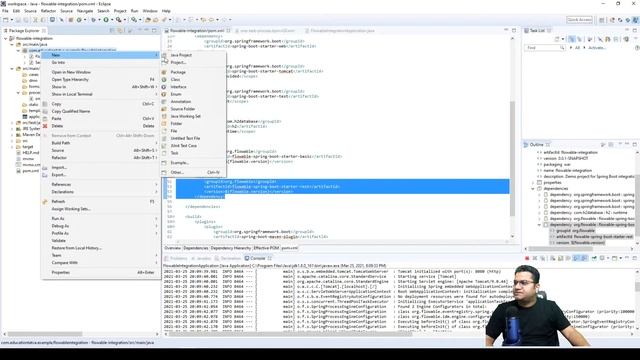The image size is (640, 360).
Task: Choose Untitled Text File entry
Action: point(185,138)
